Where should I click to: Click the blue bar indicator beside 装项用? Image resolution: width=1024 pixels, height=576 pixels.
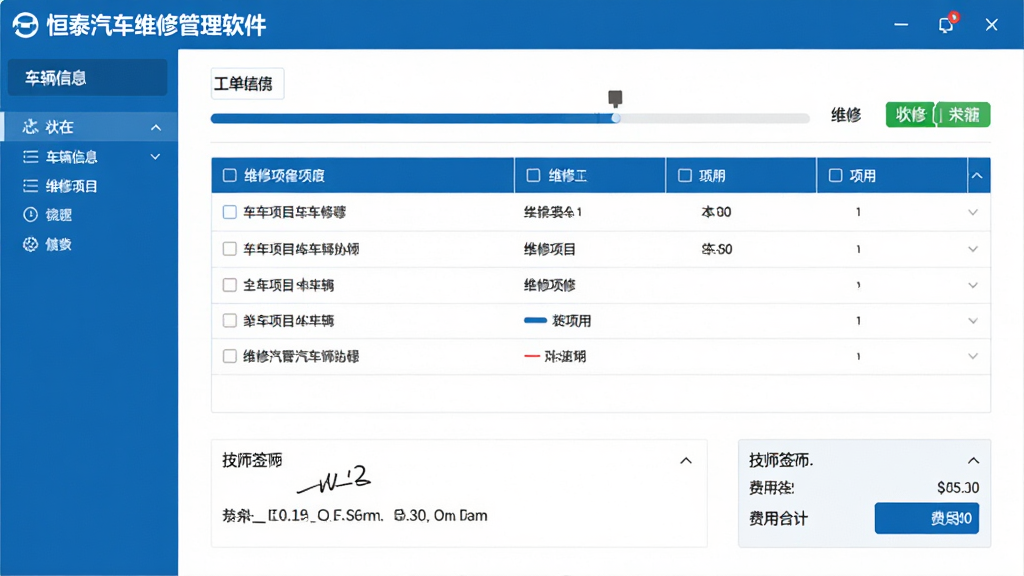tap(535, 321)
